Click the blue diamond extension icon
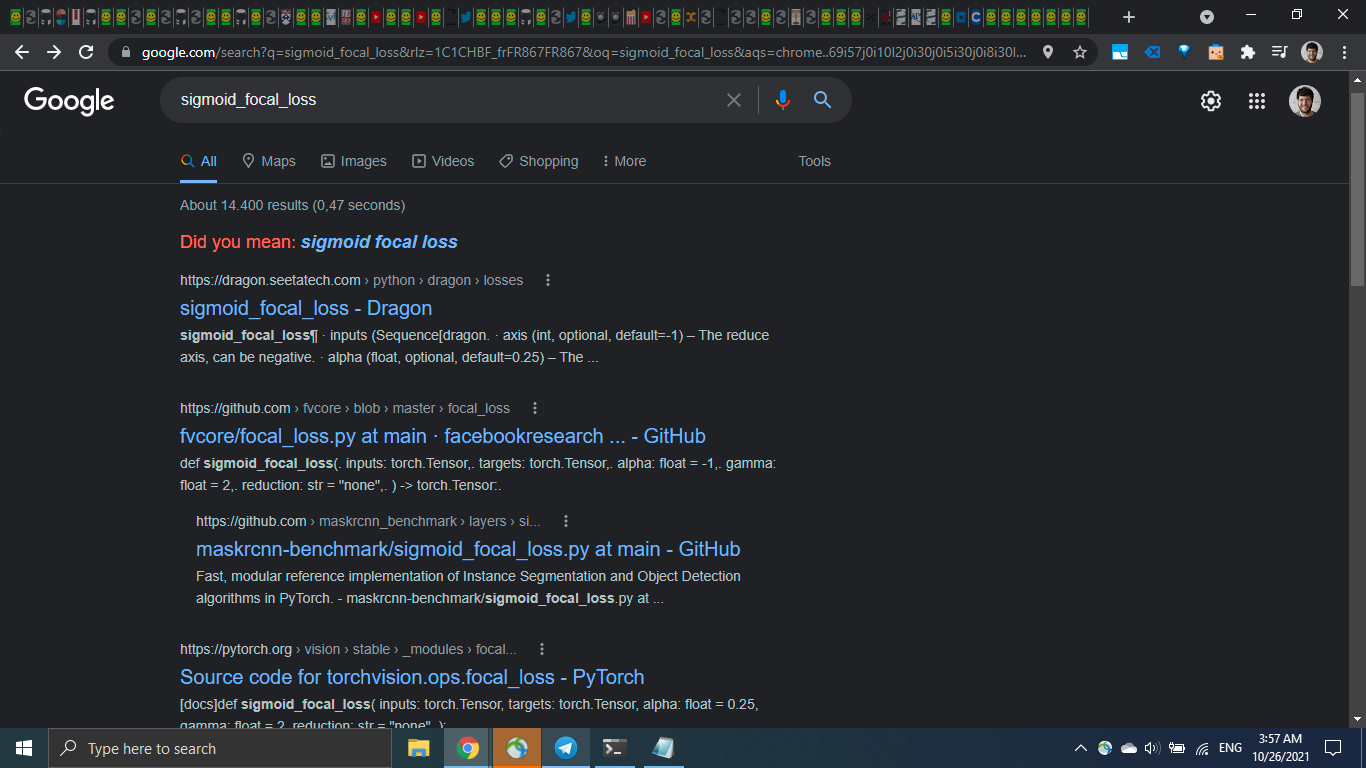This screenshot has height=768, width=1366. click(1184, 52)
